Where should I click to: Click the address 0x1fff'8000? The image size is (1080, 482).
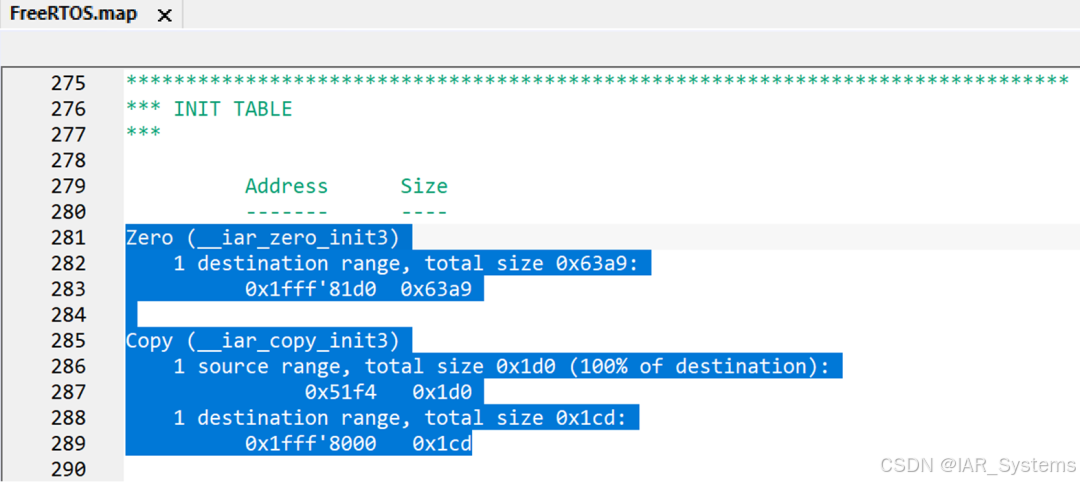coord(311,444)
